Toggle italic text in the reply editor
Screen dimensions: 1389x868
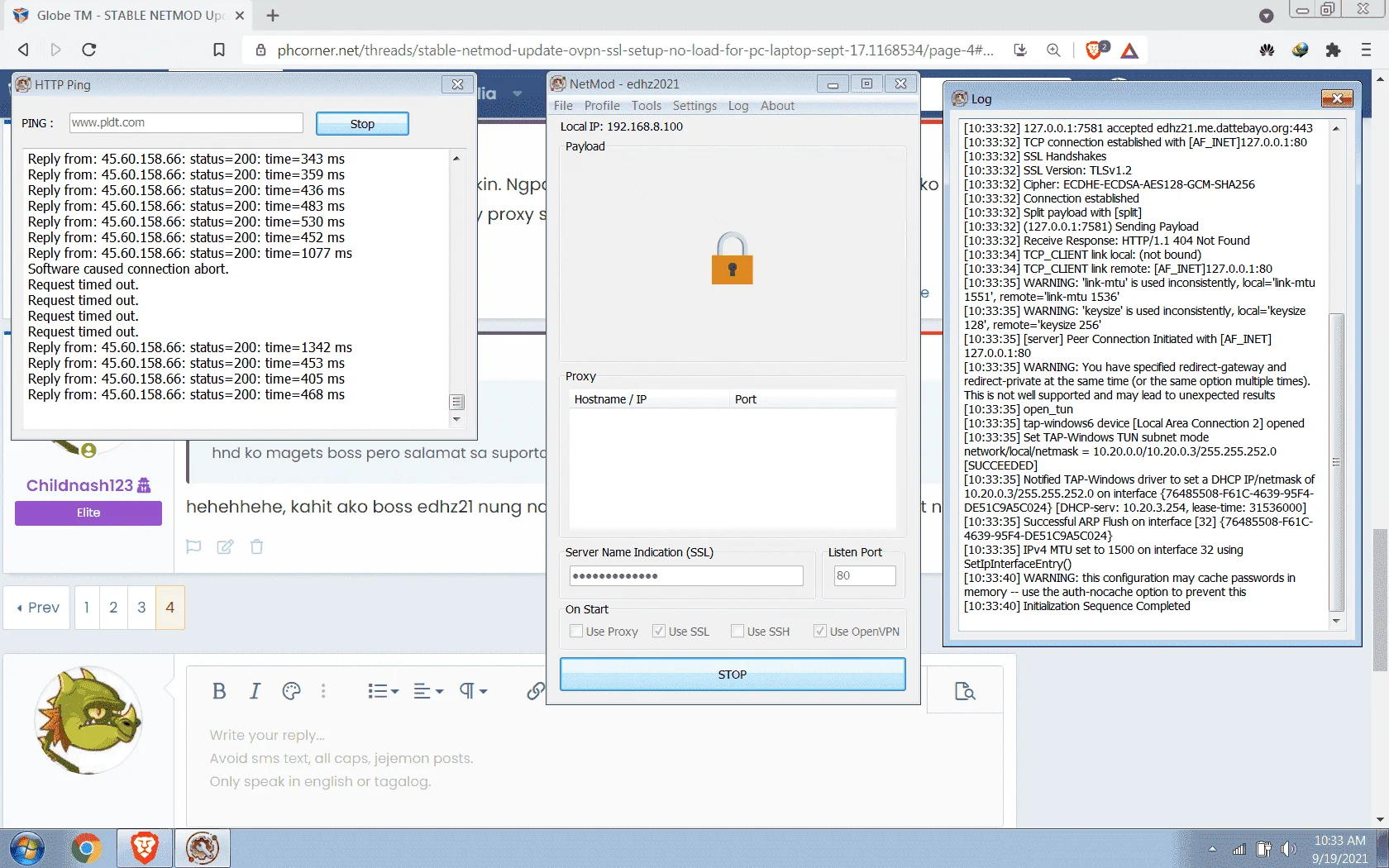point(255,691)
